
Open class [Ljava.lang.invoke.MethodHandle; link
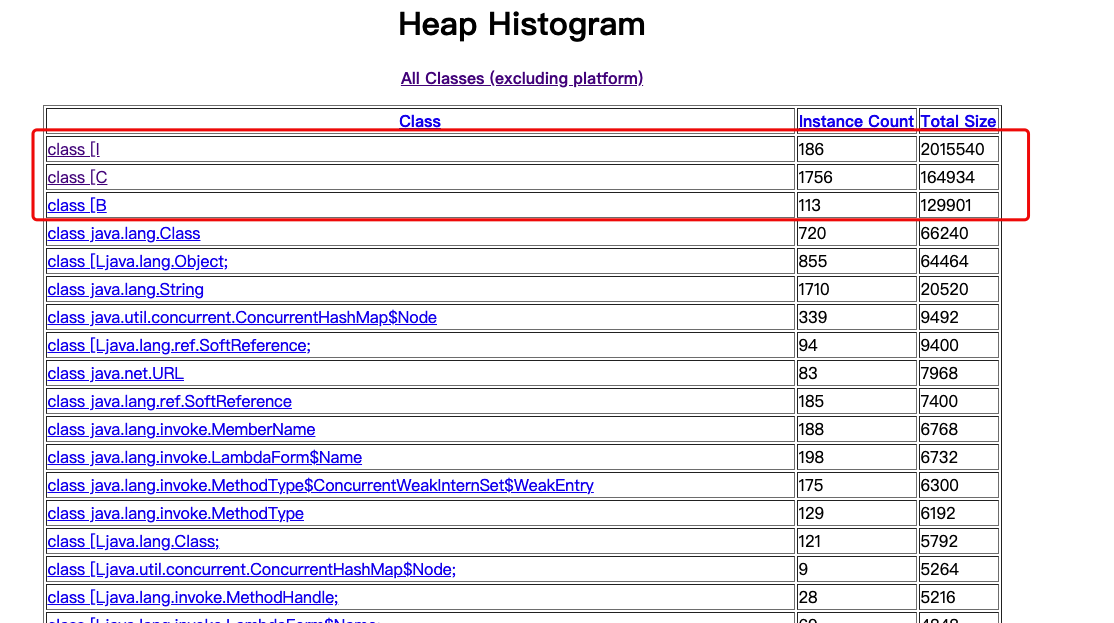coord(193,597)
